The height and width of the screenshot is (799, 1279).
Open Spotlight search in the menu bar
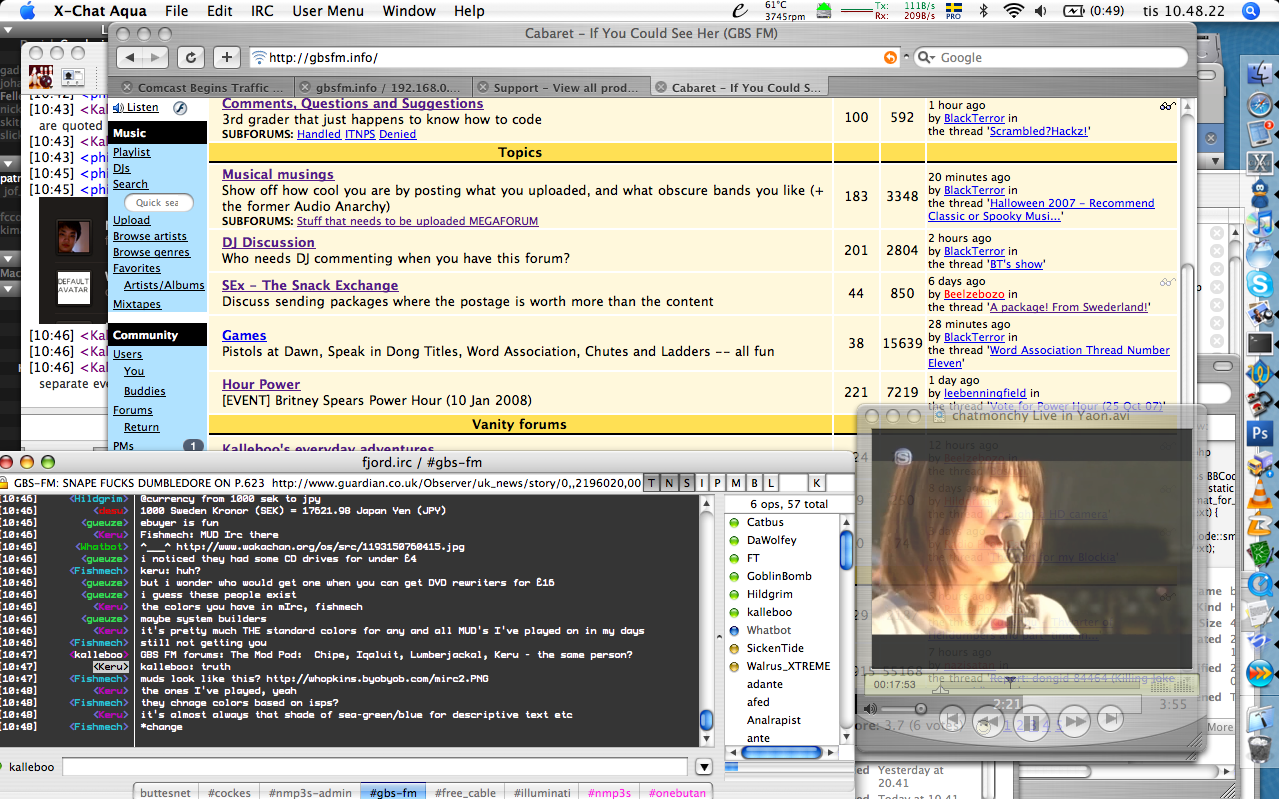(x=1251, y=11)
